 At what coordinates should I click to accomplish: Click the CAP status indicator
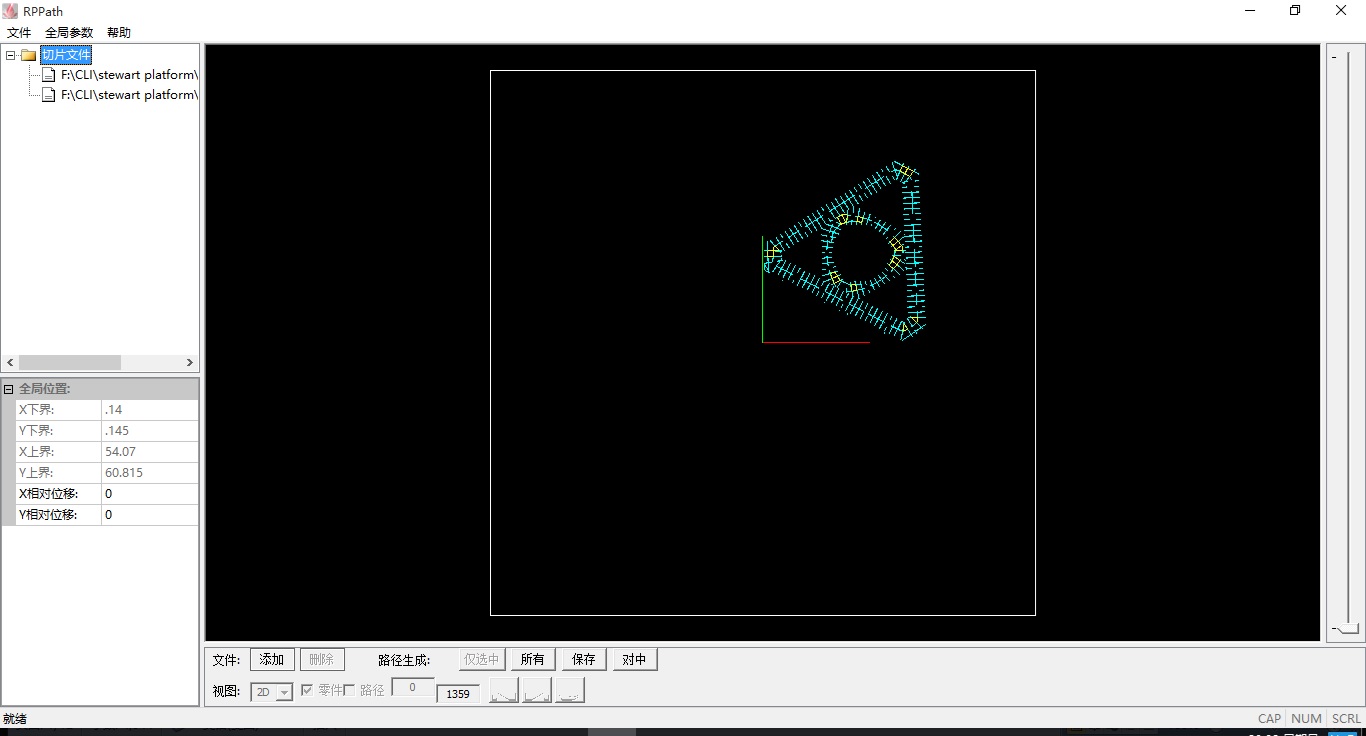click(1269, 718)
